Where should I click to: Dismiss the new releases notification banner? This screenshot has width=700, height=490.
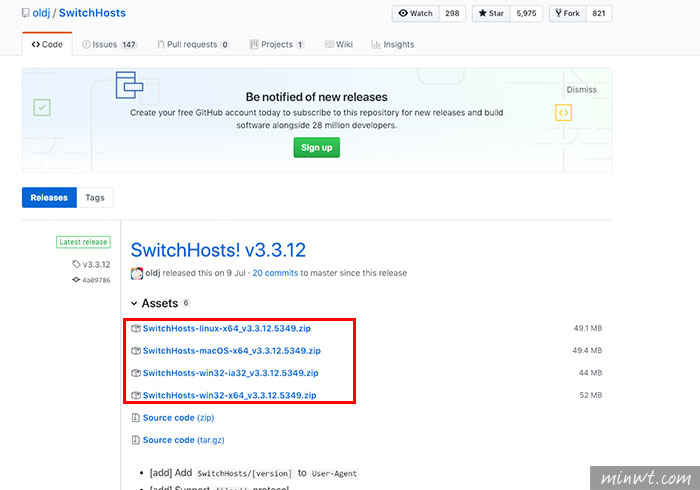(x=581, y=90)
